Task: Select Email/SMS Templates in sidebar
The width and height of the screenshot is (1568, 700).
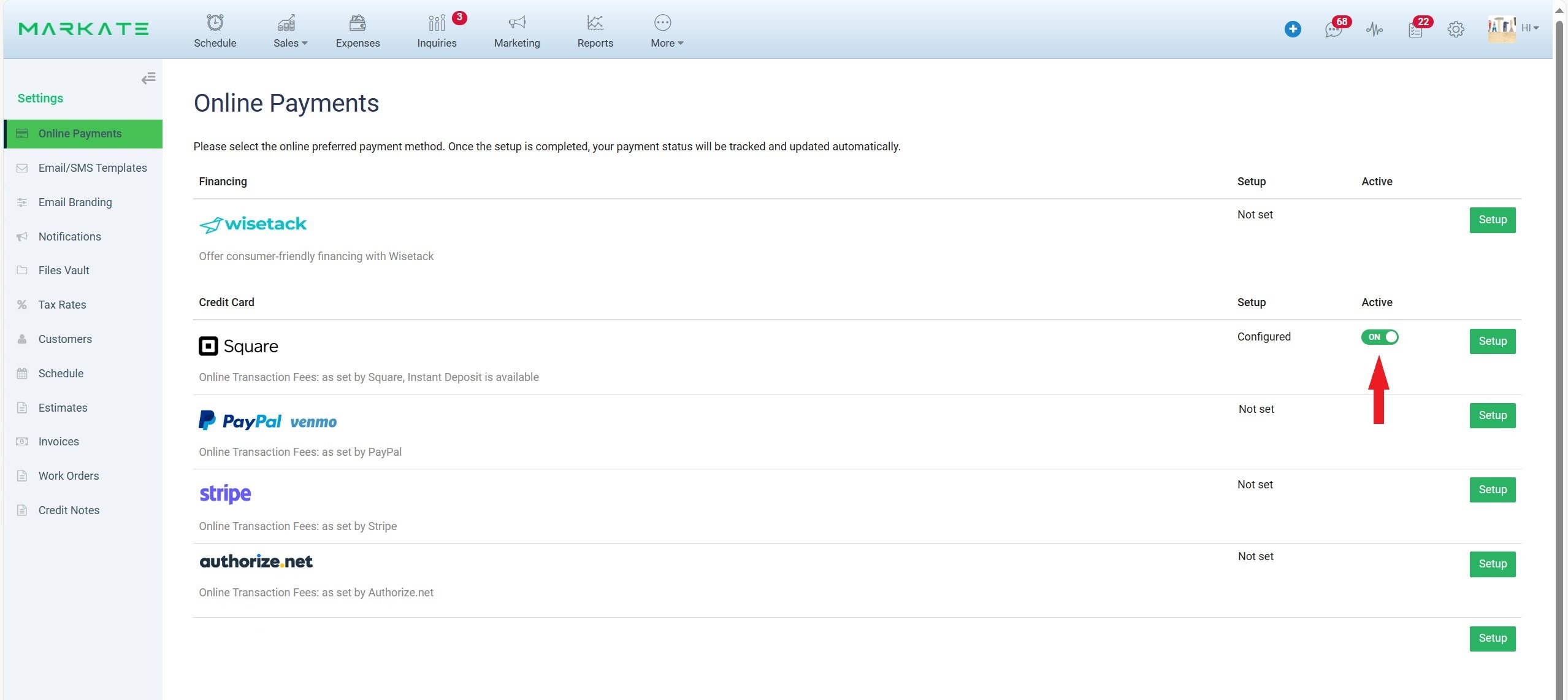Action: [93, 168]
